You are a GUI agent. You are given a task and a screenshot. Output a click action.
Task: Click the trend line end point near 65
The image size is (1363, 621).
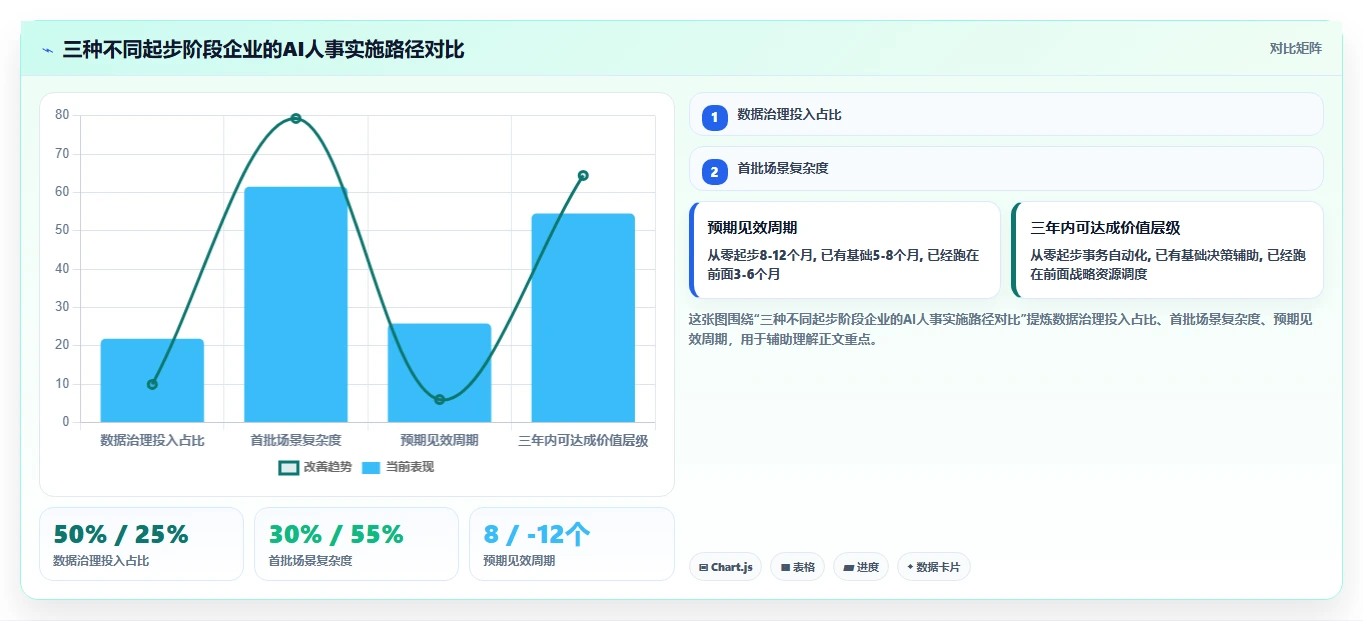583,176
